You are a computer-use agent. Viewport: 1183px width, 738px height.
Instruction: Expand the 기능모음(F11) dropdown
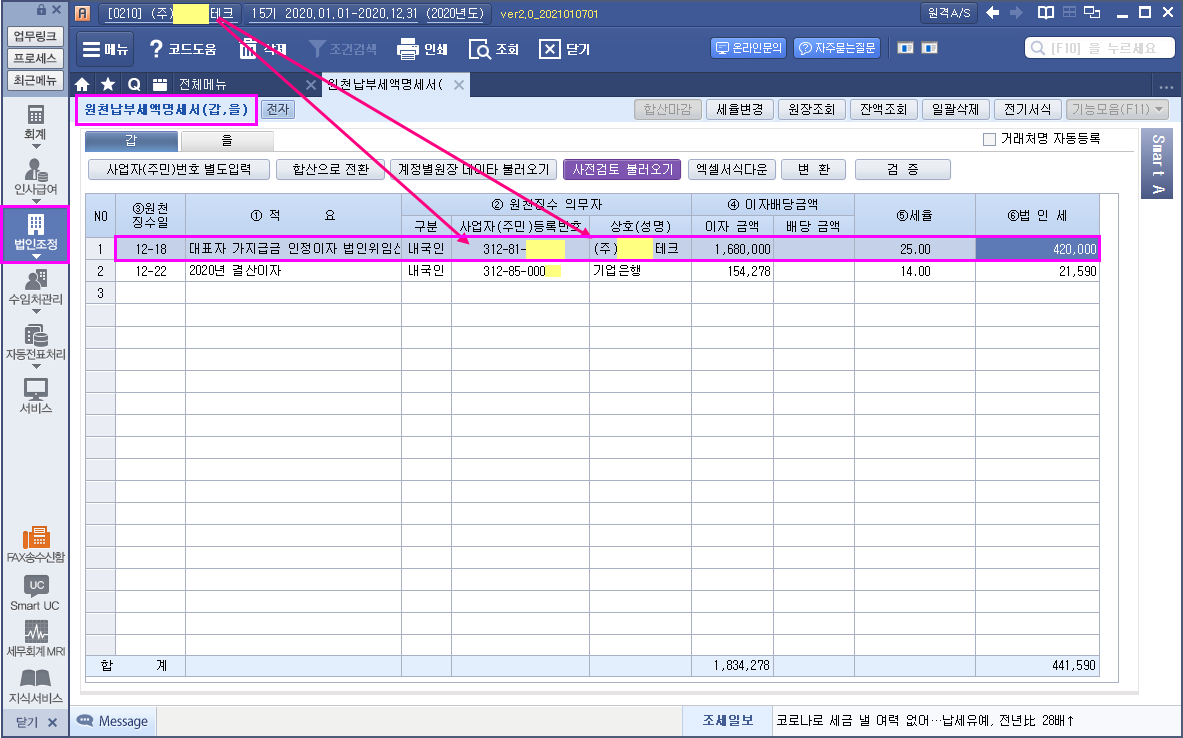click(1117, 110)
